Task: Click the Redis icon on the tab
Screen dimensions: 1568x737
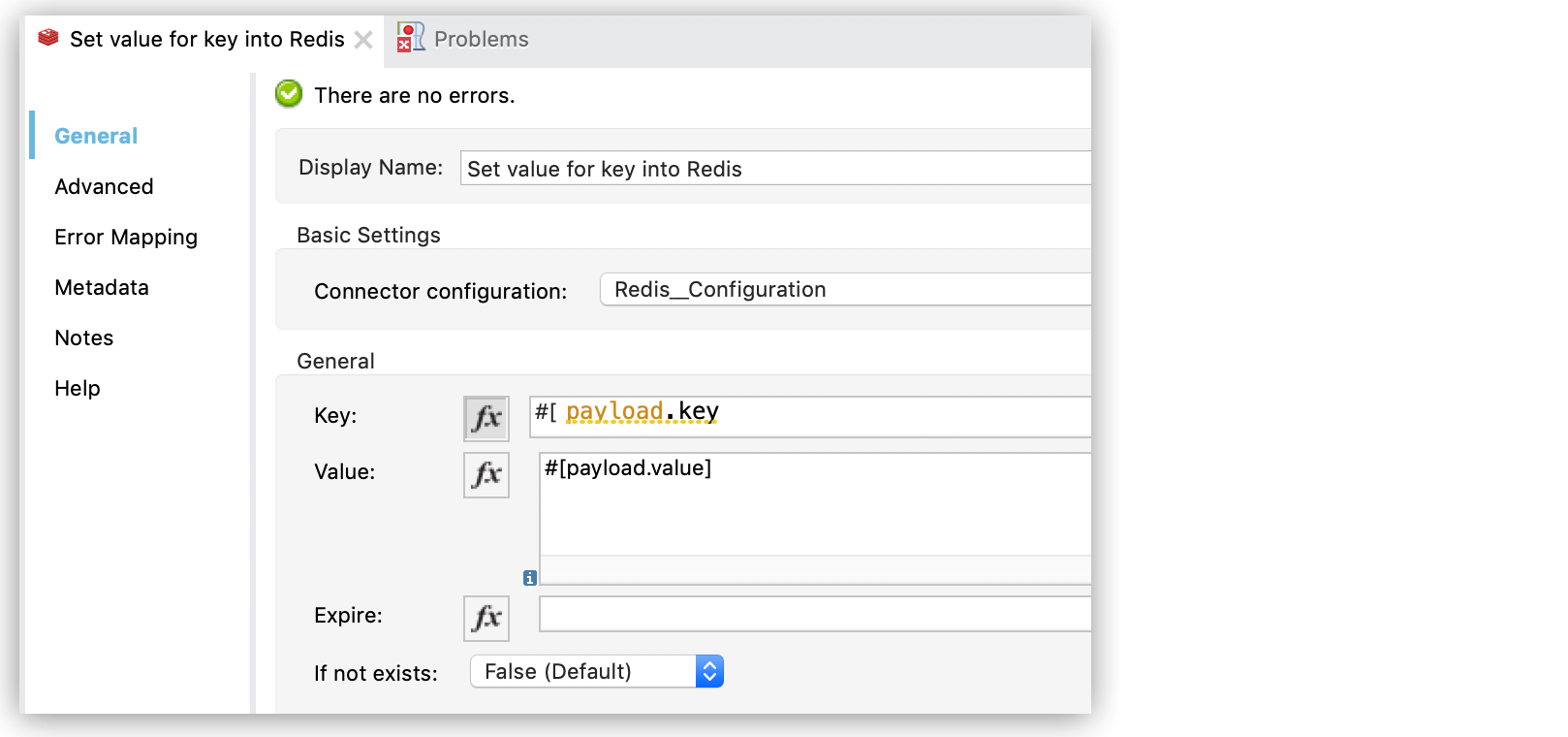Action: 48,39
